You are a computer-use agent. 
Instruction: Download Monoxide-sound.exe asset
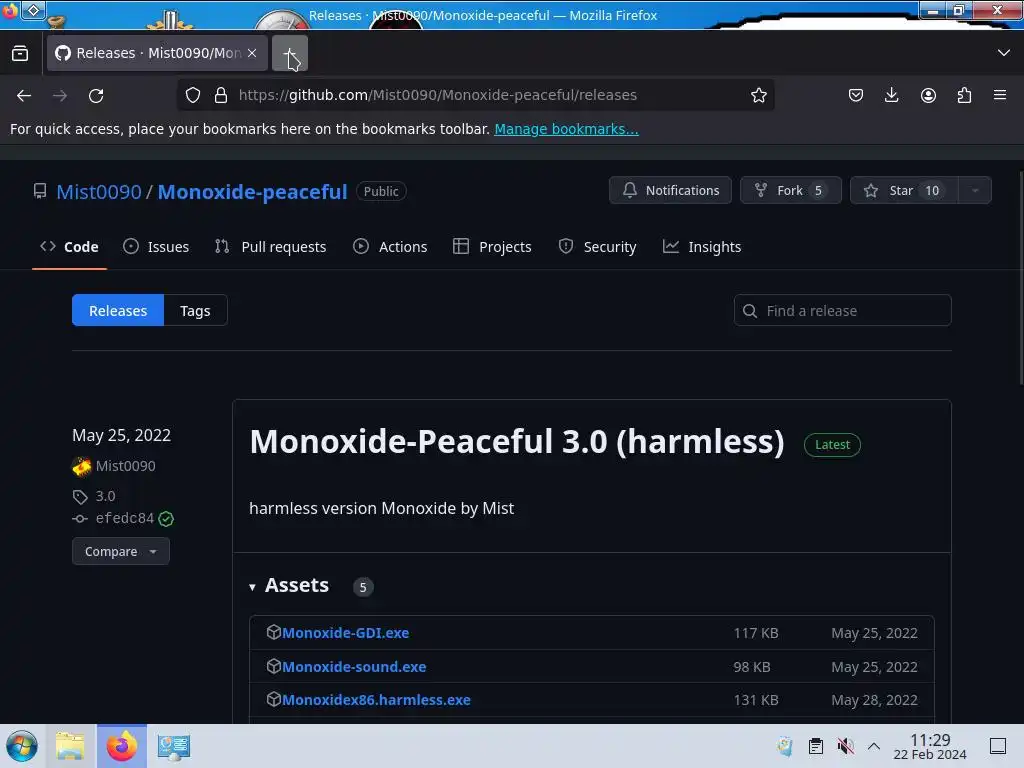354,667
